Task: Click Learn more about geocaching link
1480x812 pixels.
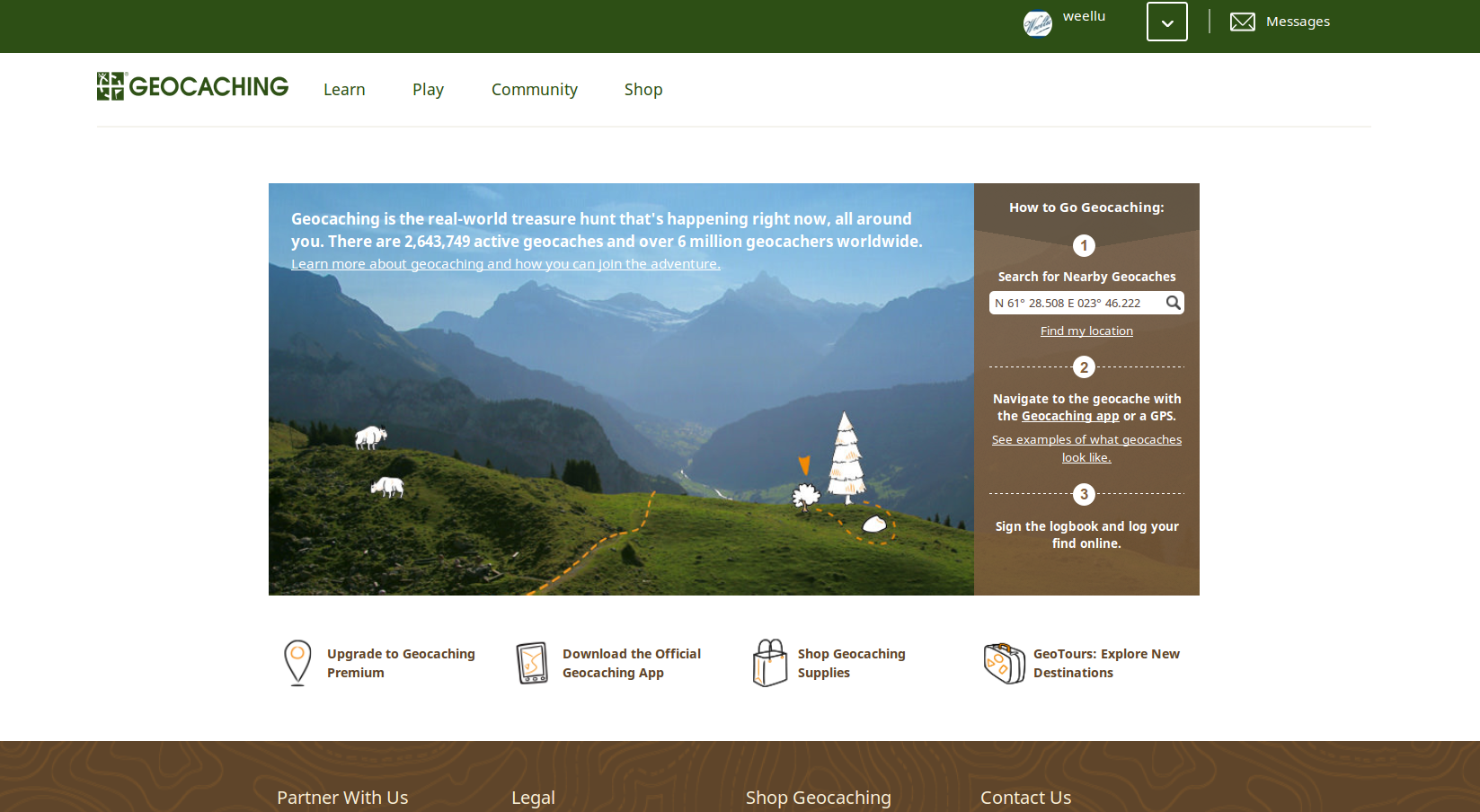Action: 505,264
